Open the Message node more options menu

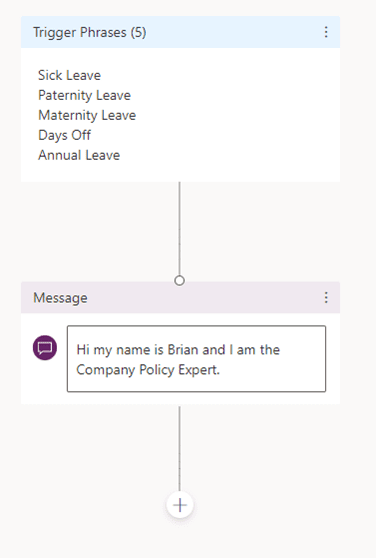point(326,298)
